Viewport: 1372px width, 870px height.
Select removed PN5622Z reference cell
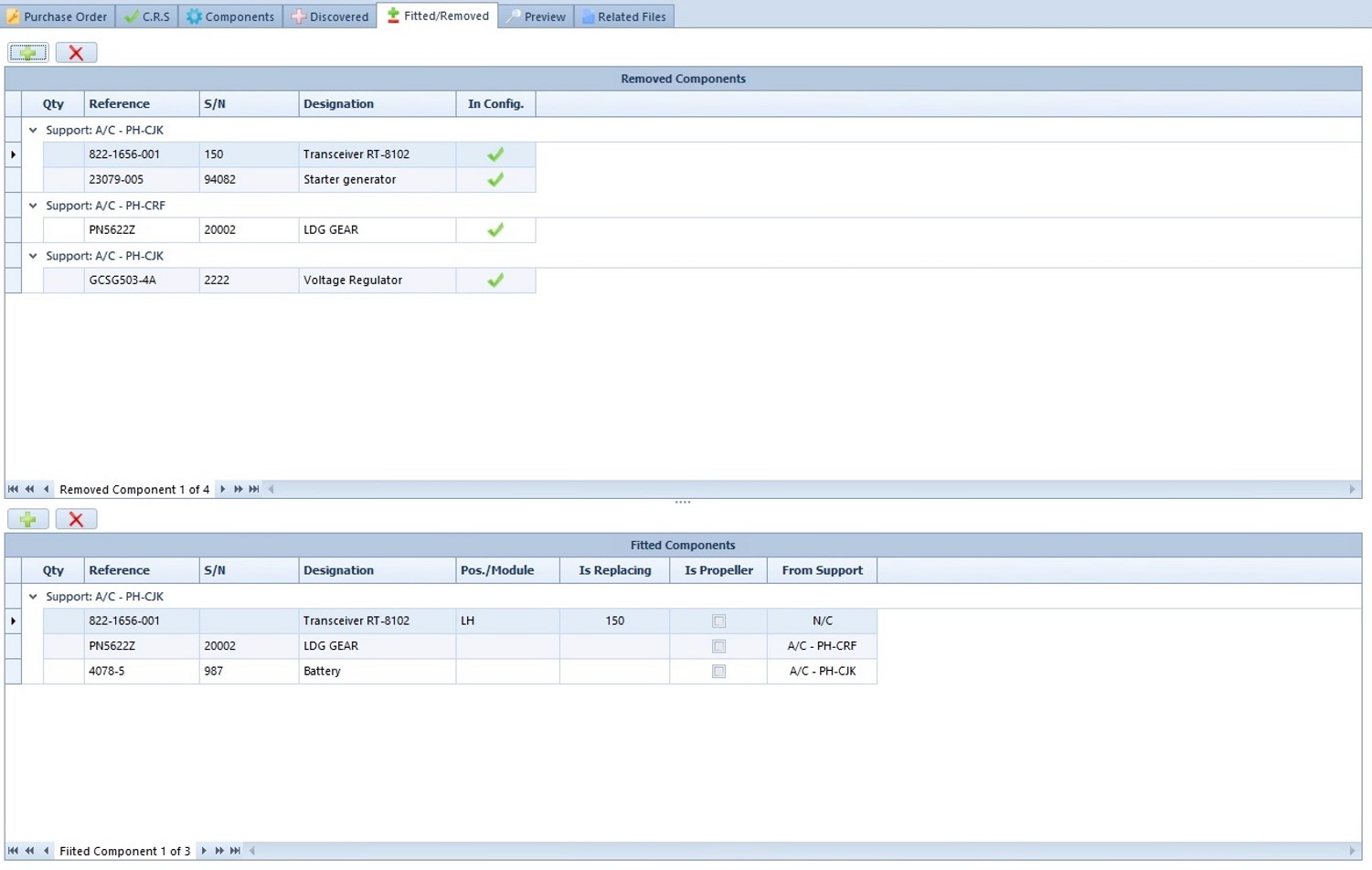[x=142, y=230]
